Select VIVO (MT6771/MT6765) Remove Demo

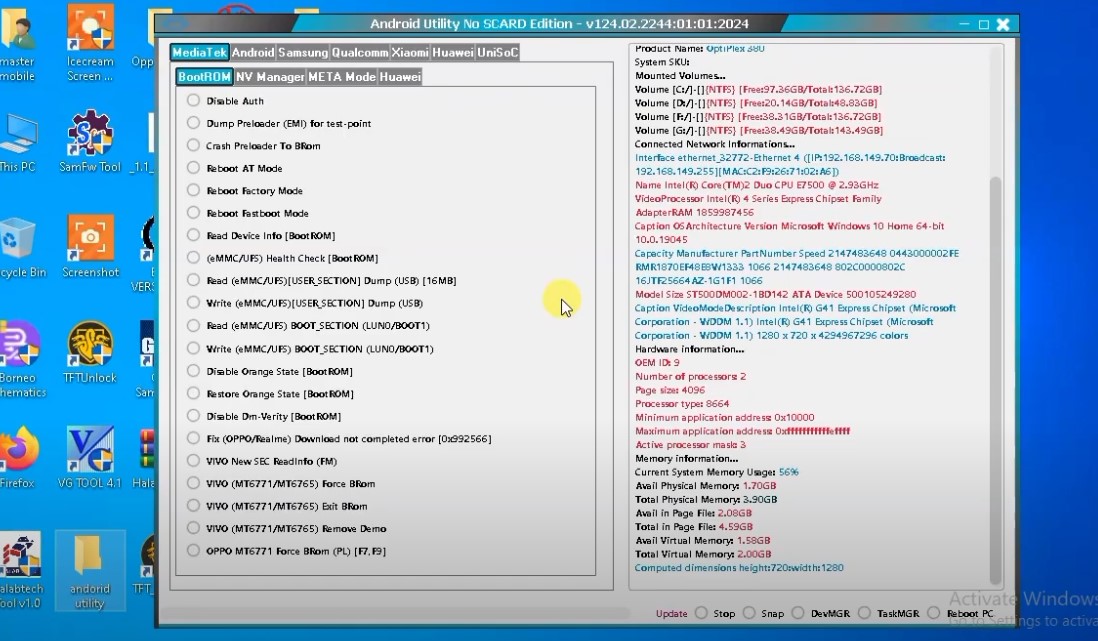pos(193,528)
